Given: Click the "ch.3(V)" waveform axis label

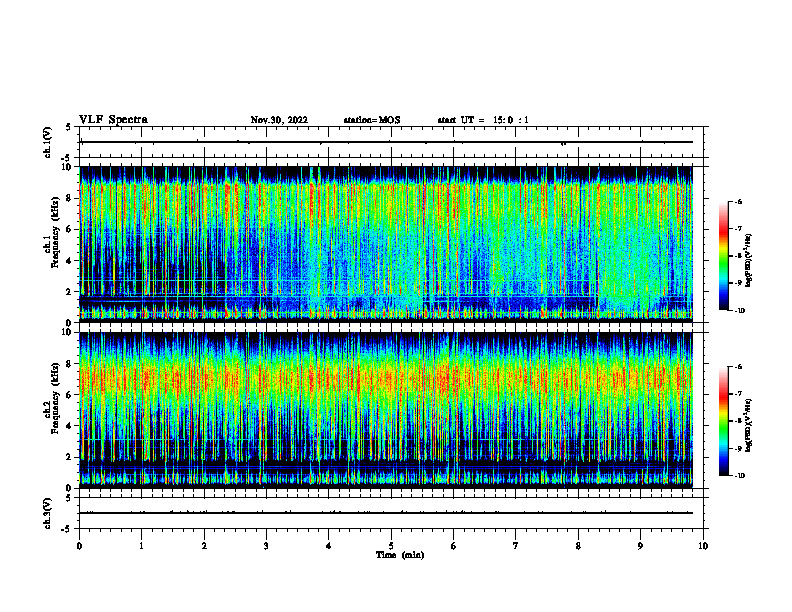Looking at the screenshot, I should pos(47,513).
